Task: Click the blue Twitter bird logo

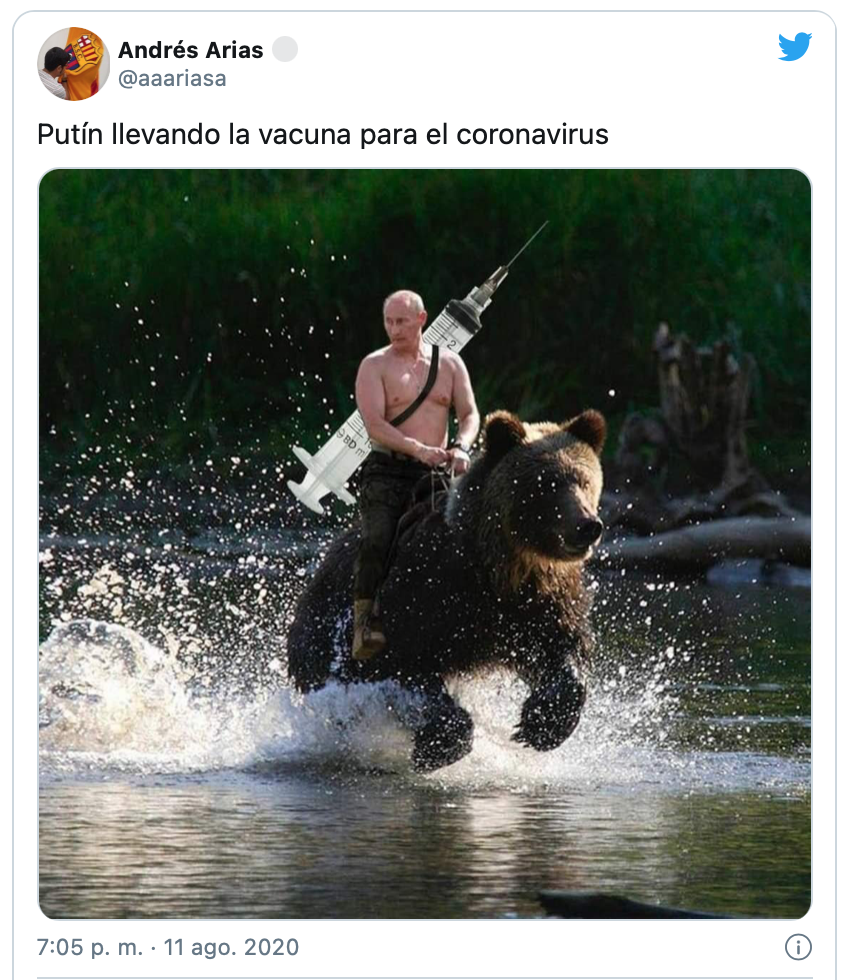Action: (794, 47)
